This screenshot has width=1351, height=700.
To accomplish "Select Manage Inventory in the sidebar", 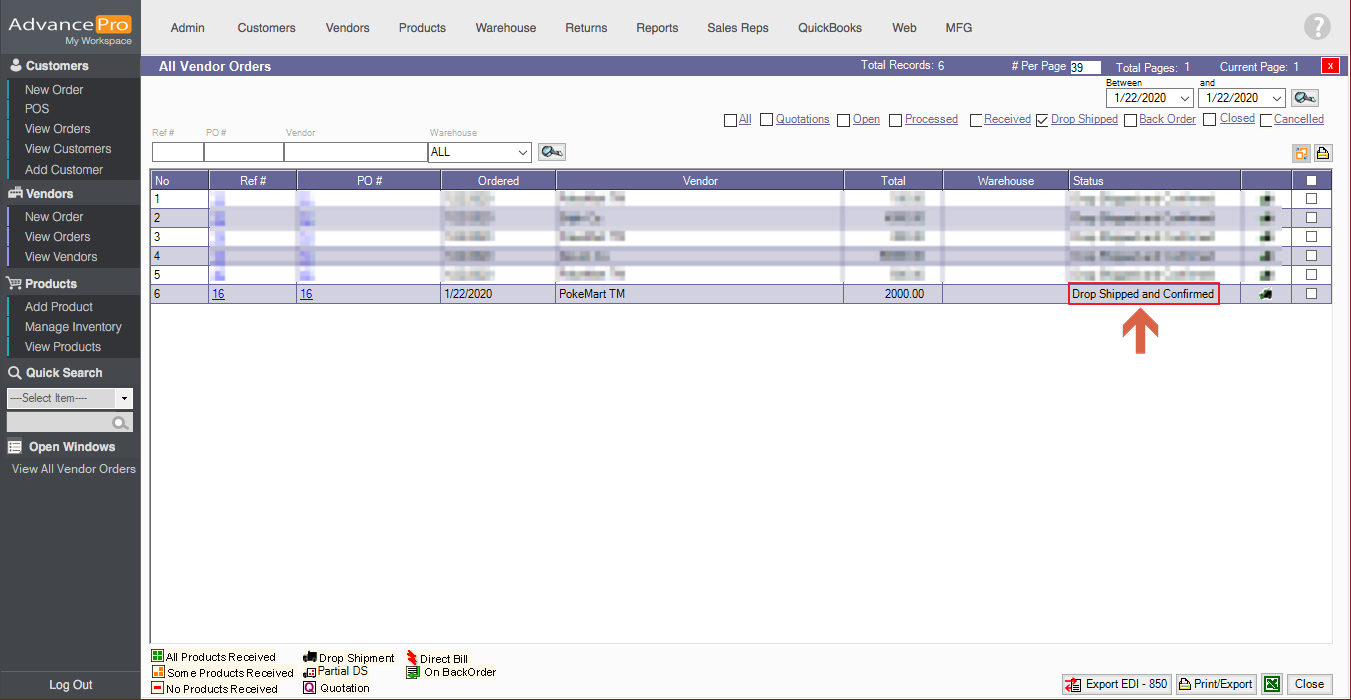I will pos(73,327).
